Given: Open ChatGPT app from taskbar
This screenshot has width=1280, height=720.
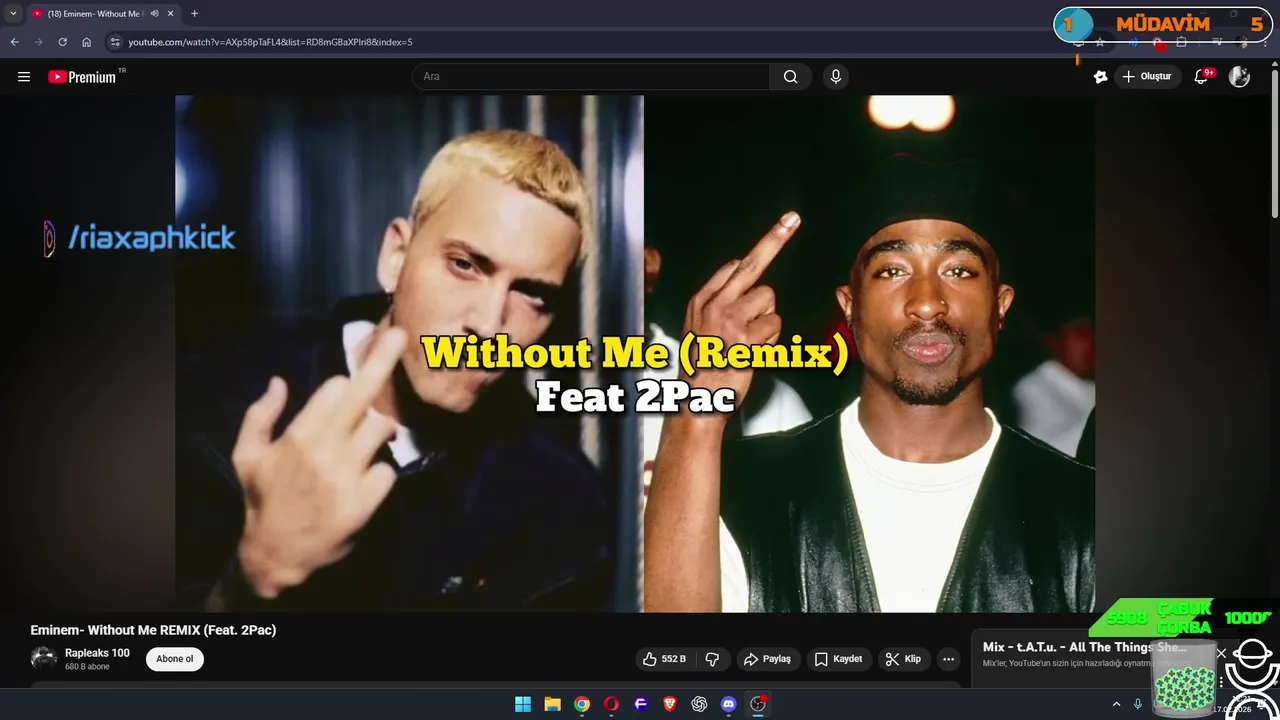Looking at the screenshot, I should point(699,704).
